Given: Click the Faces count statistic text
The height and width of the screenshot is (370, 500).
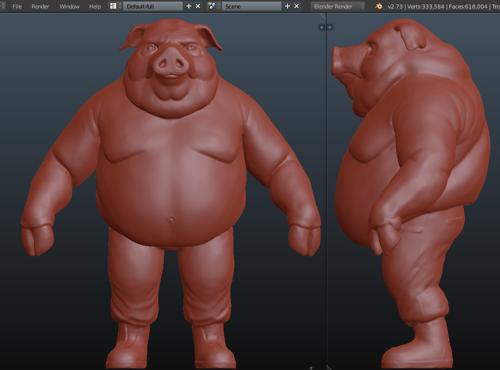Looking at the screenshot, I should click(468, 6).
